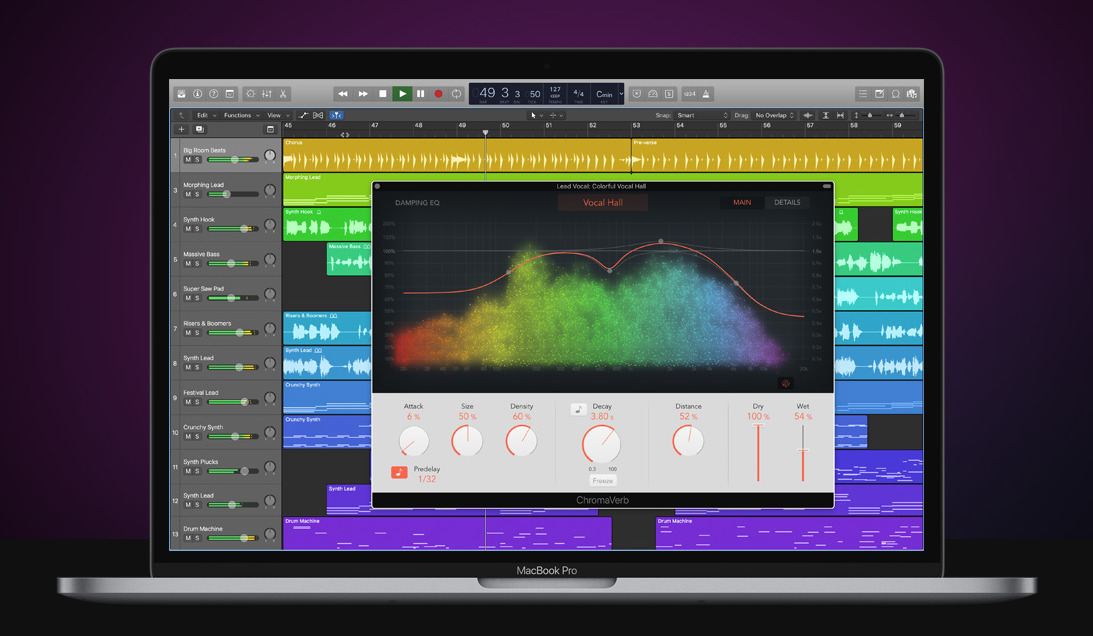Mute the Big Room Beats track
The height and width of the screenshot is (636, 1093).
tap(188, 160)
